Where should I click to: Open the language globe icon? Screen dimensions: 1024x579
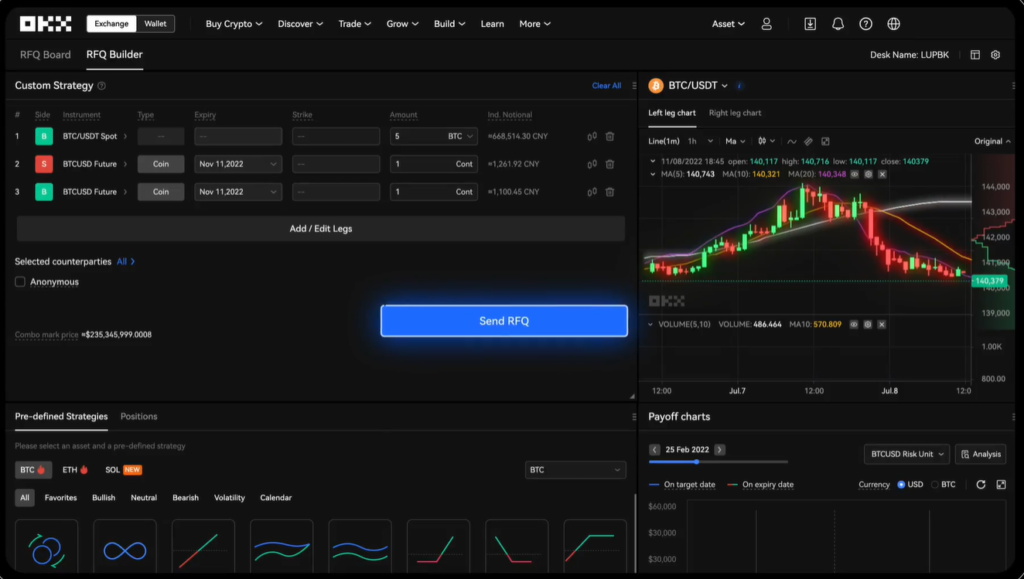tap(894, 24)
